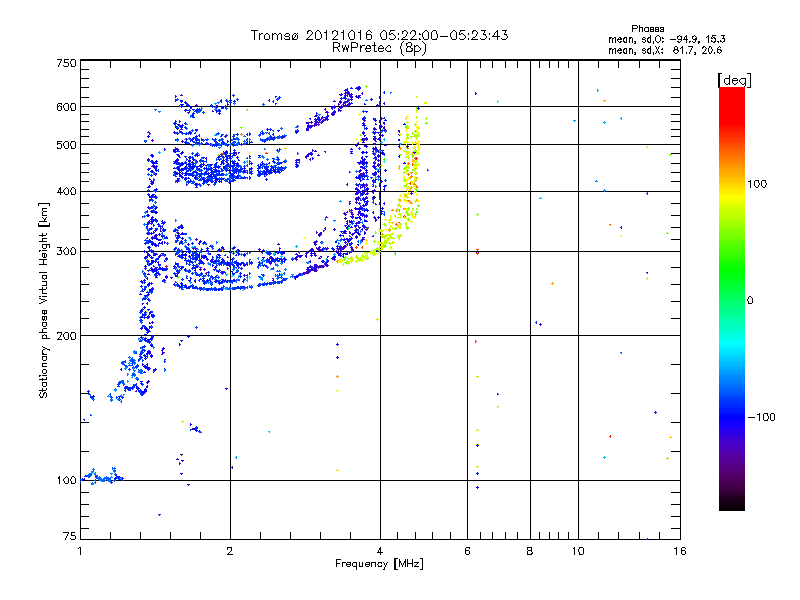Click x-axis tick label '8'

(530, 551)
